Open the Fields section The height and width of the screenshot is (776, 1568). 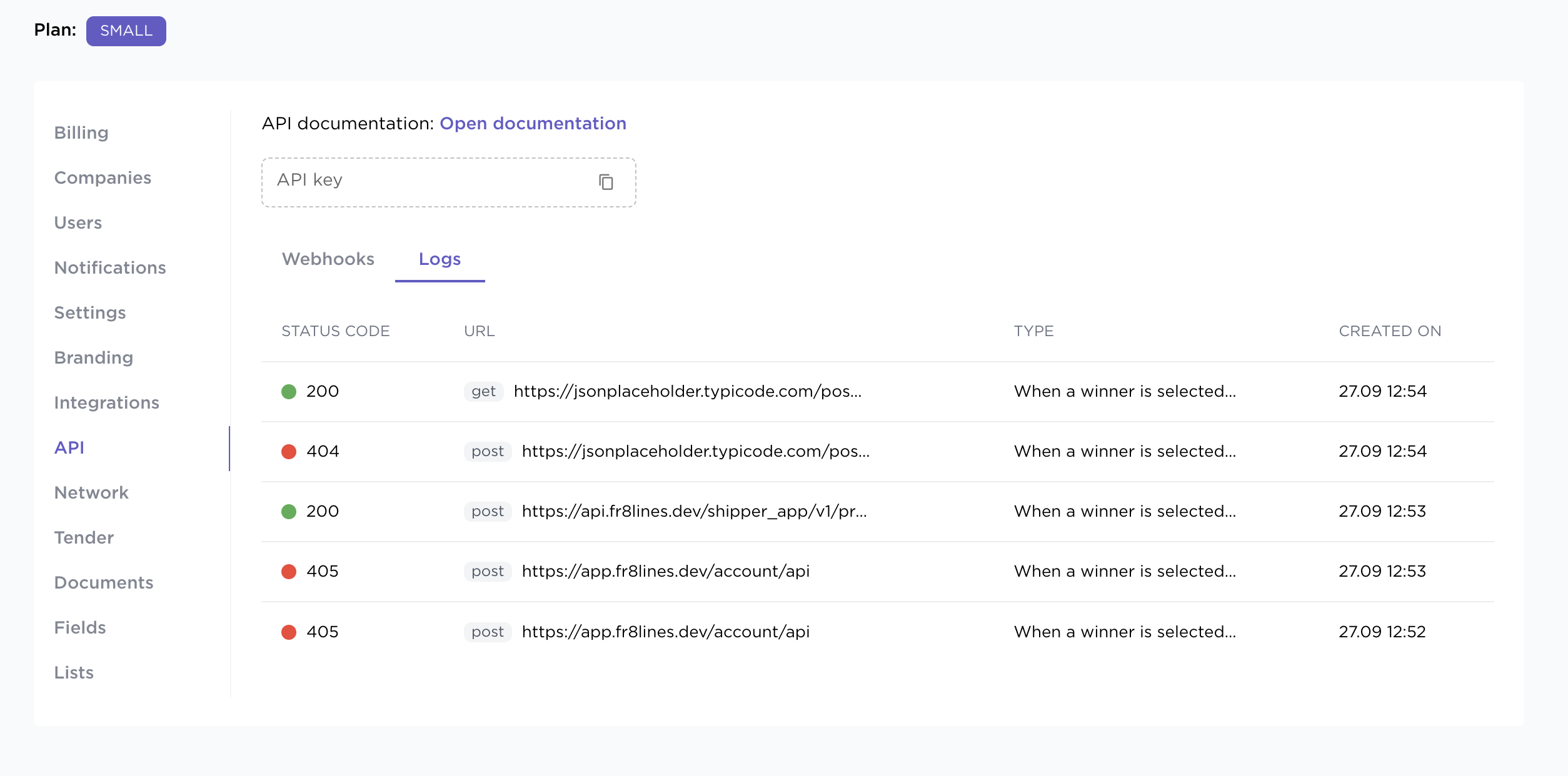[x=80, y=627]
